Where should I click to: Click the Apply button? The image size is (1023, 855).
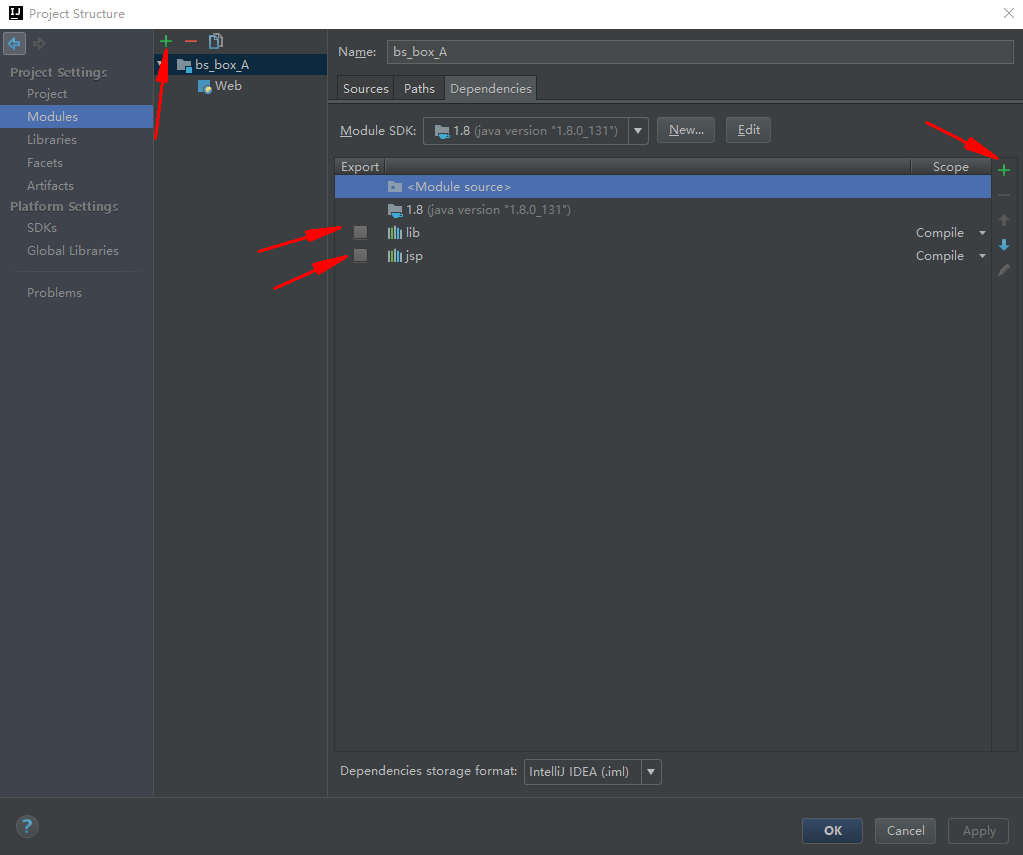979,831
